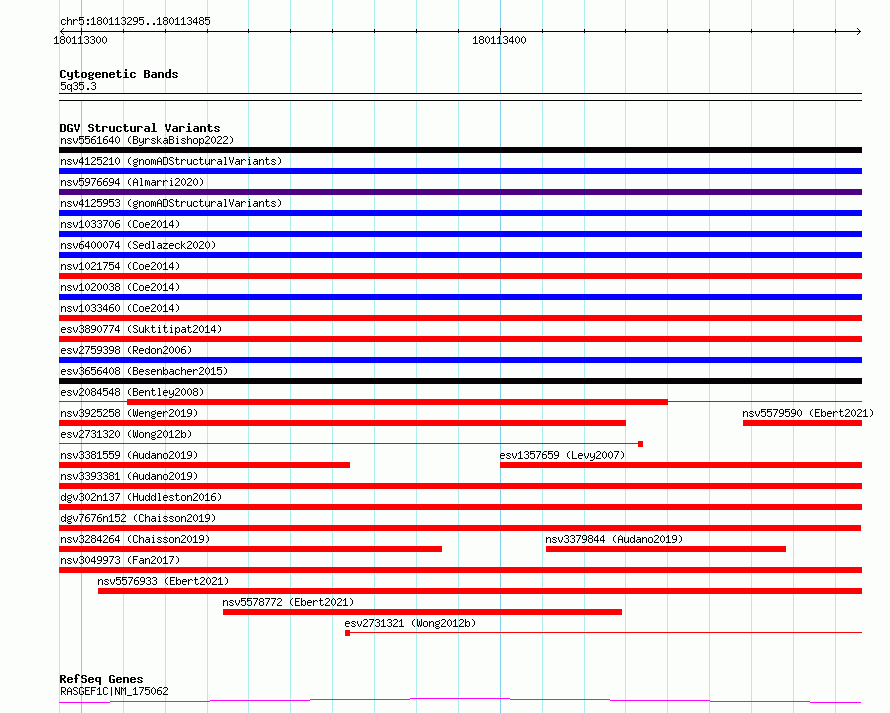Click the magenta RASGEF1C gene line
The width and height of the screenshot is (890, 713).
[x=460, y=701]
